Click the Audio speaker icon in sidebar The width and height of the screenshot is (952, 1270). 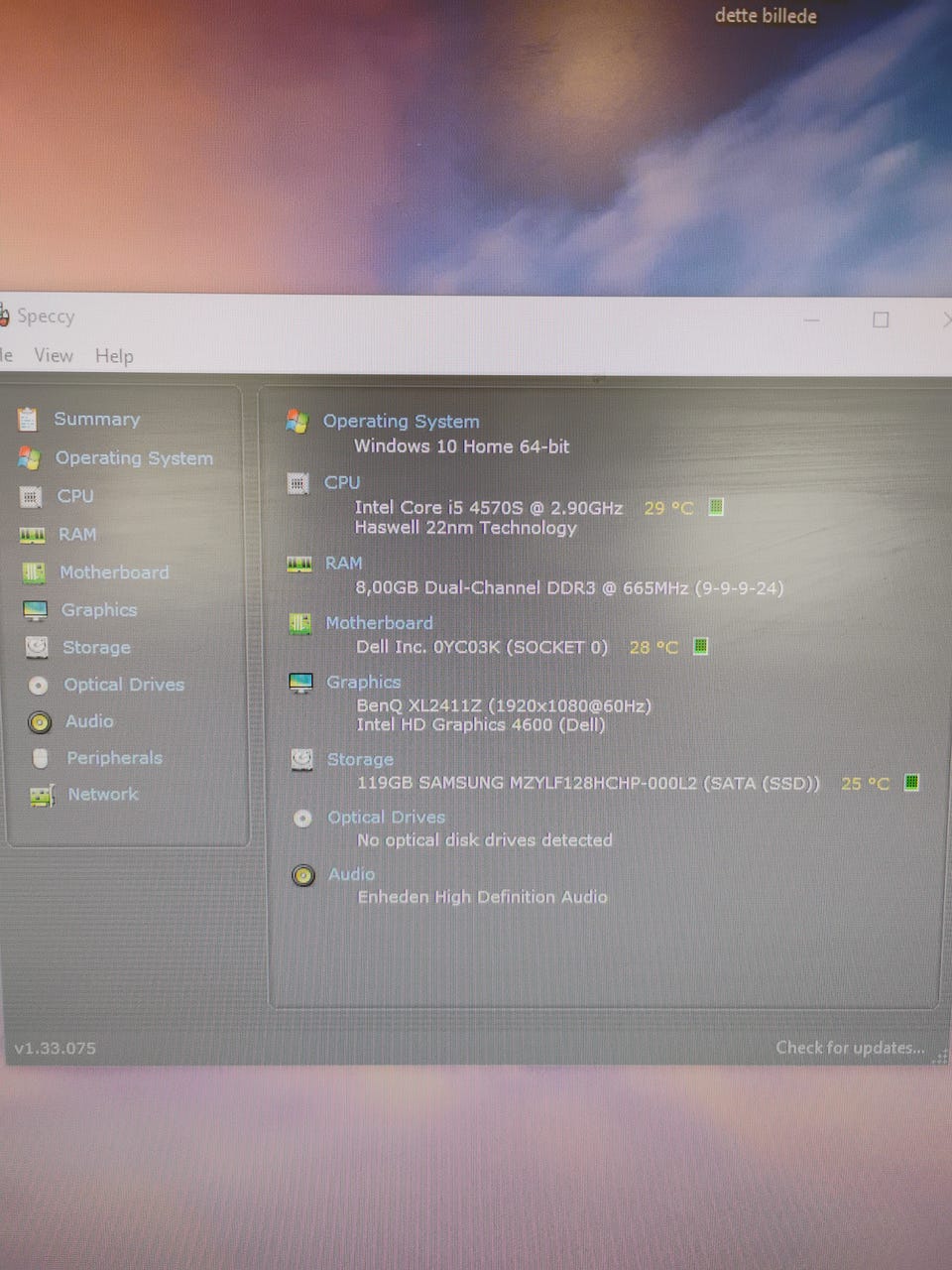point(40,722)
